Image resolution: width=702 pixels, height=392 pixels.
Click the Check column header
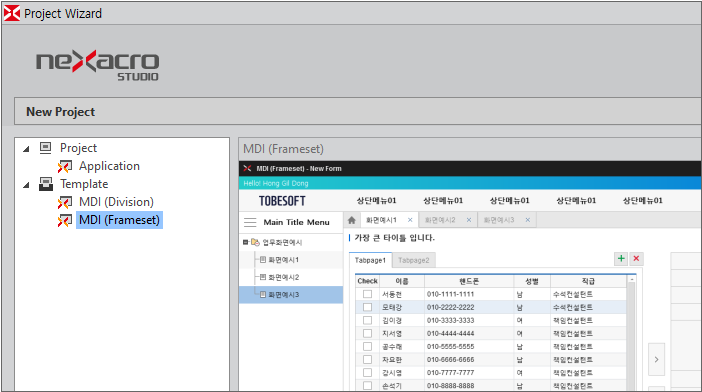pyautogui.click(x=368, y=281)
